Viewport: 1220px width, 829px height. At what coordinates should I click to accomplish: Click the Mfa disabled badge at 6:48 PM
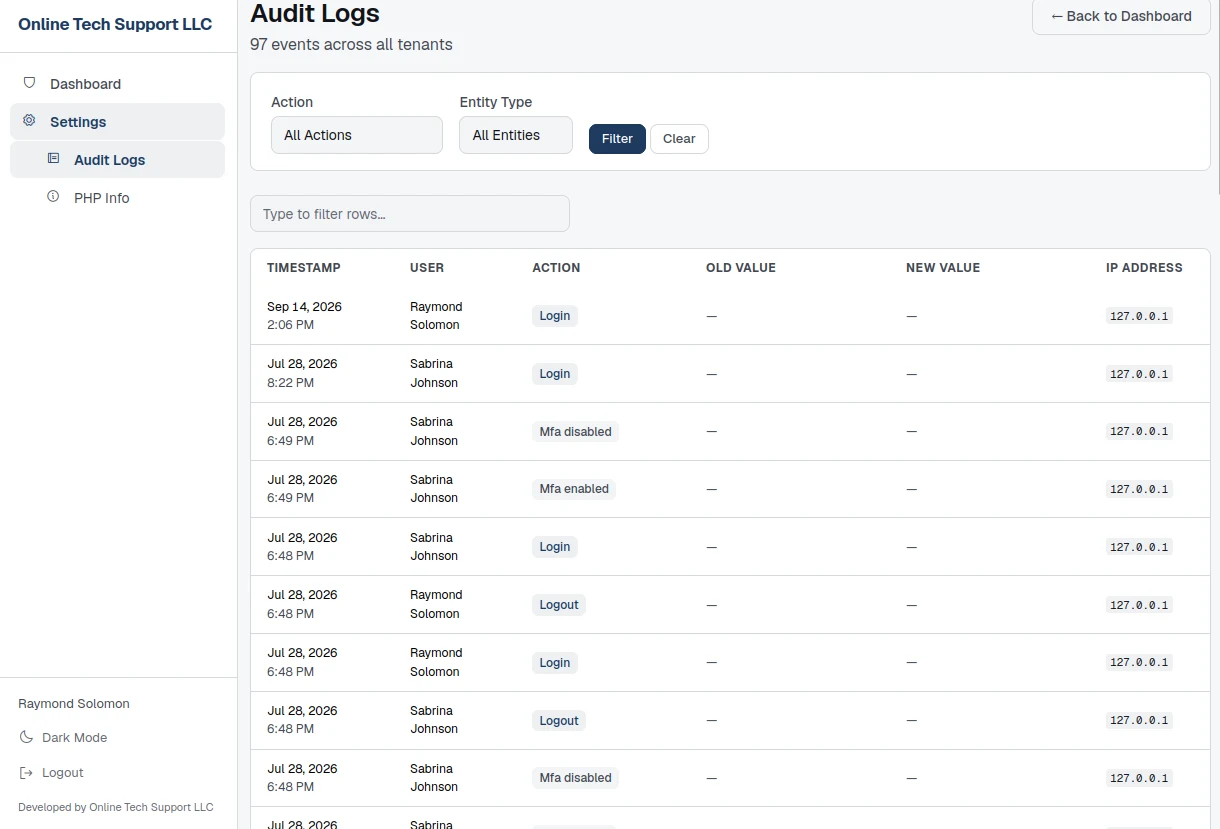point(575,778)
